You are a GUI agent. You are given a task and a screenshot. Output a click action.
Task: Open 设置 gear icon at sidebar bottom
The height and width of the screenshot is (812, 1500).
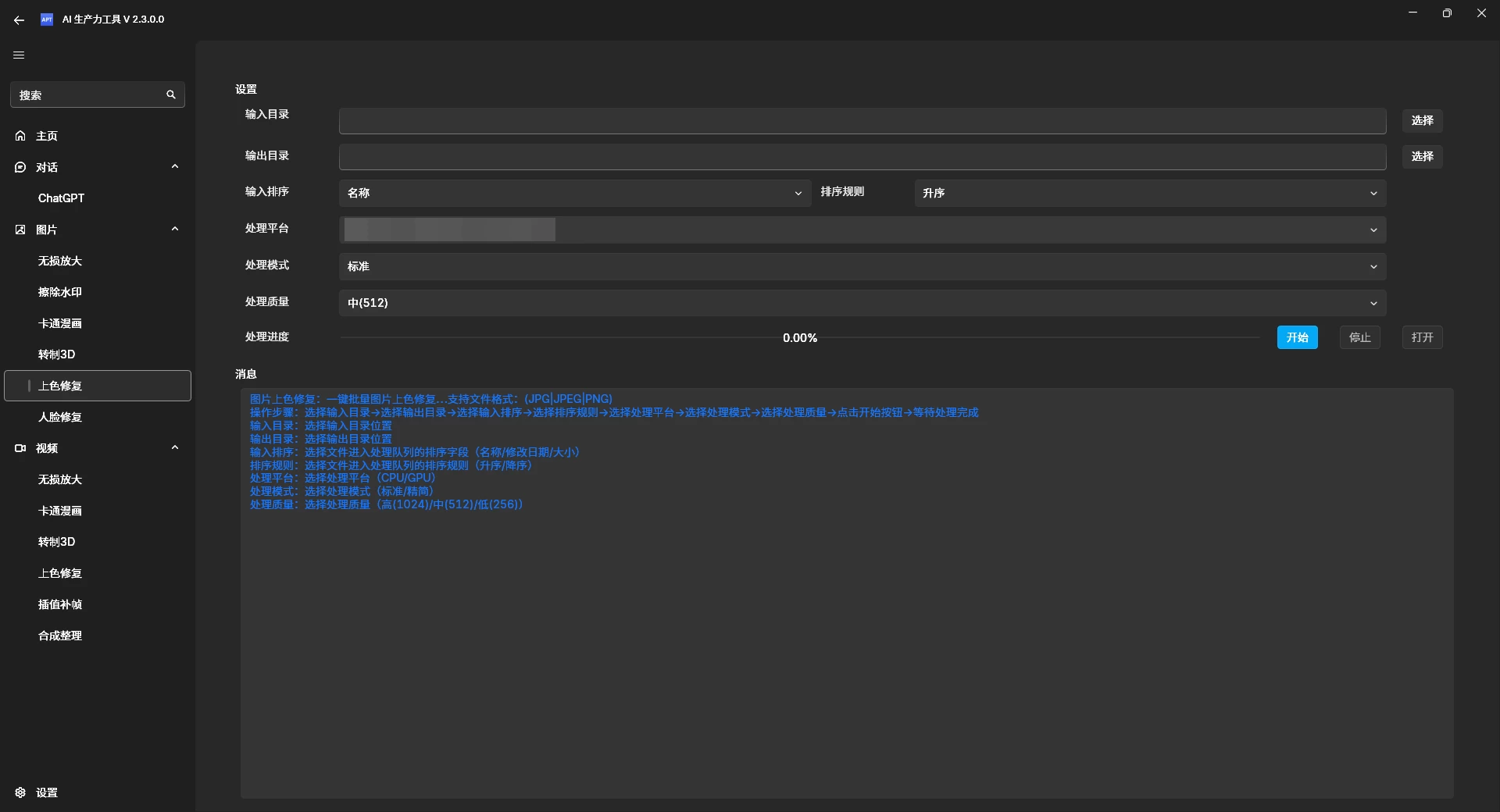pyautogui.click(x=20, y=792)
